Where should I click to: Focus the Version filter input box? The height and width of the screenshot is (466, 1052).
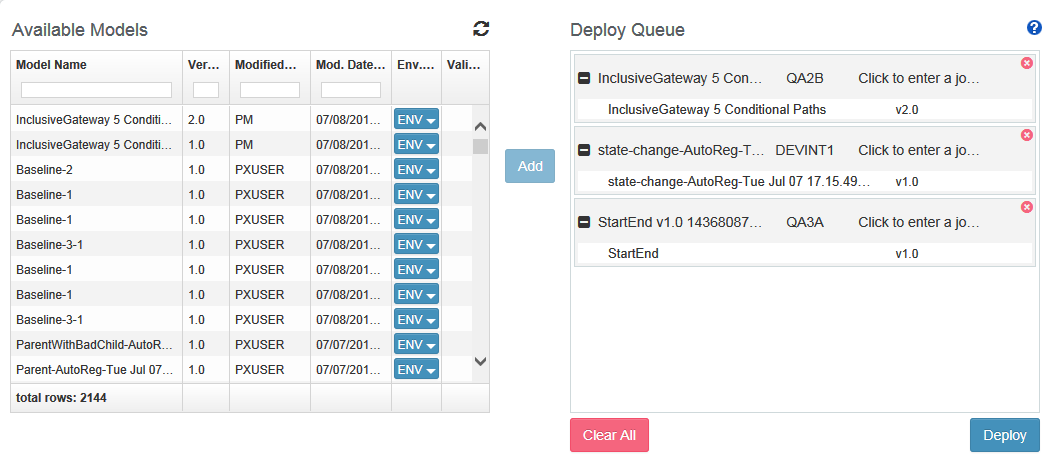coord(206,90)
